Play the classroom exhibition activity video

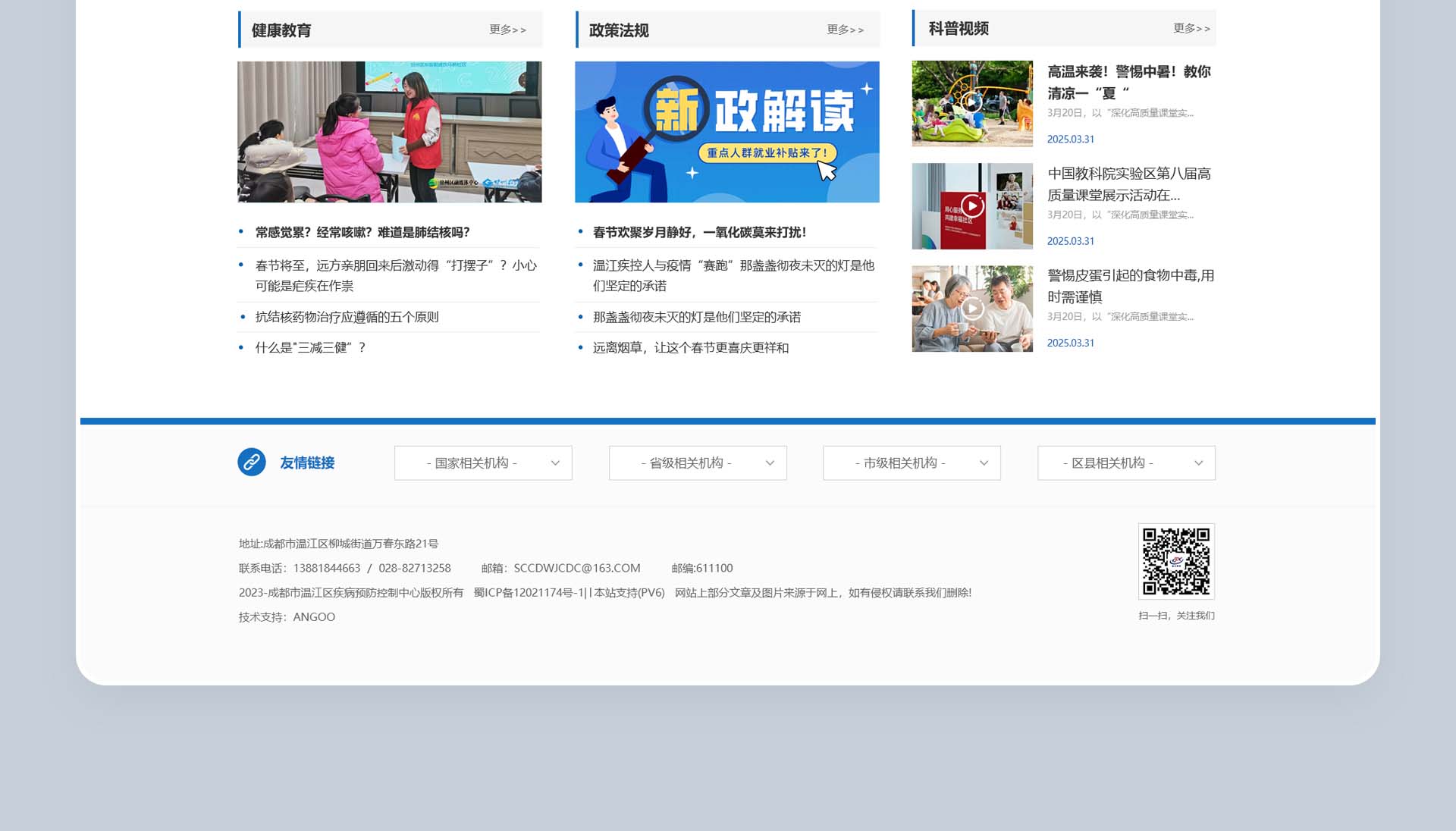(972, 205)
